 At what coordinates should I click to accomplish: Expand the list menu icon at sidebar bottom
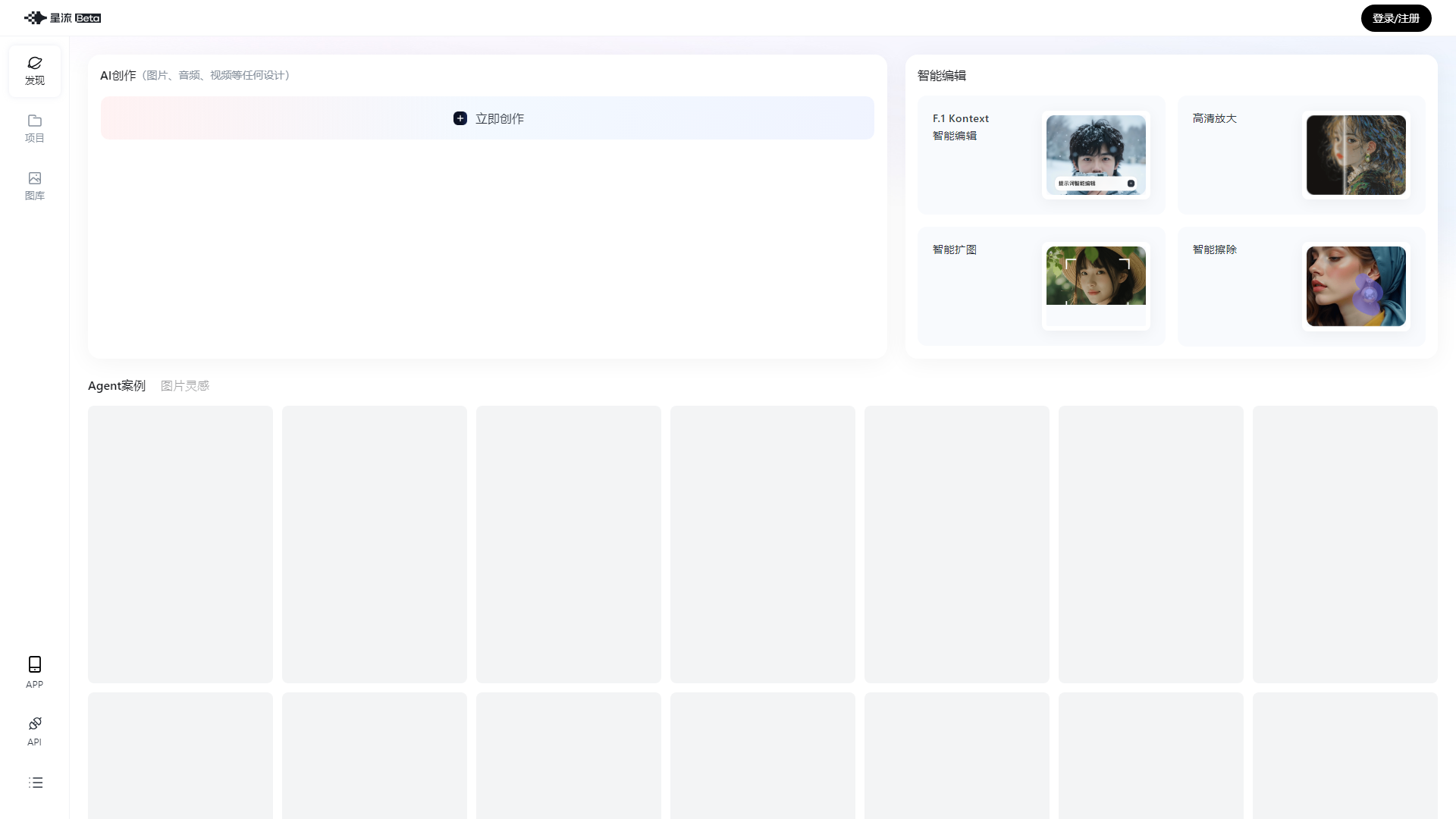(36, 783)
